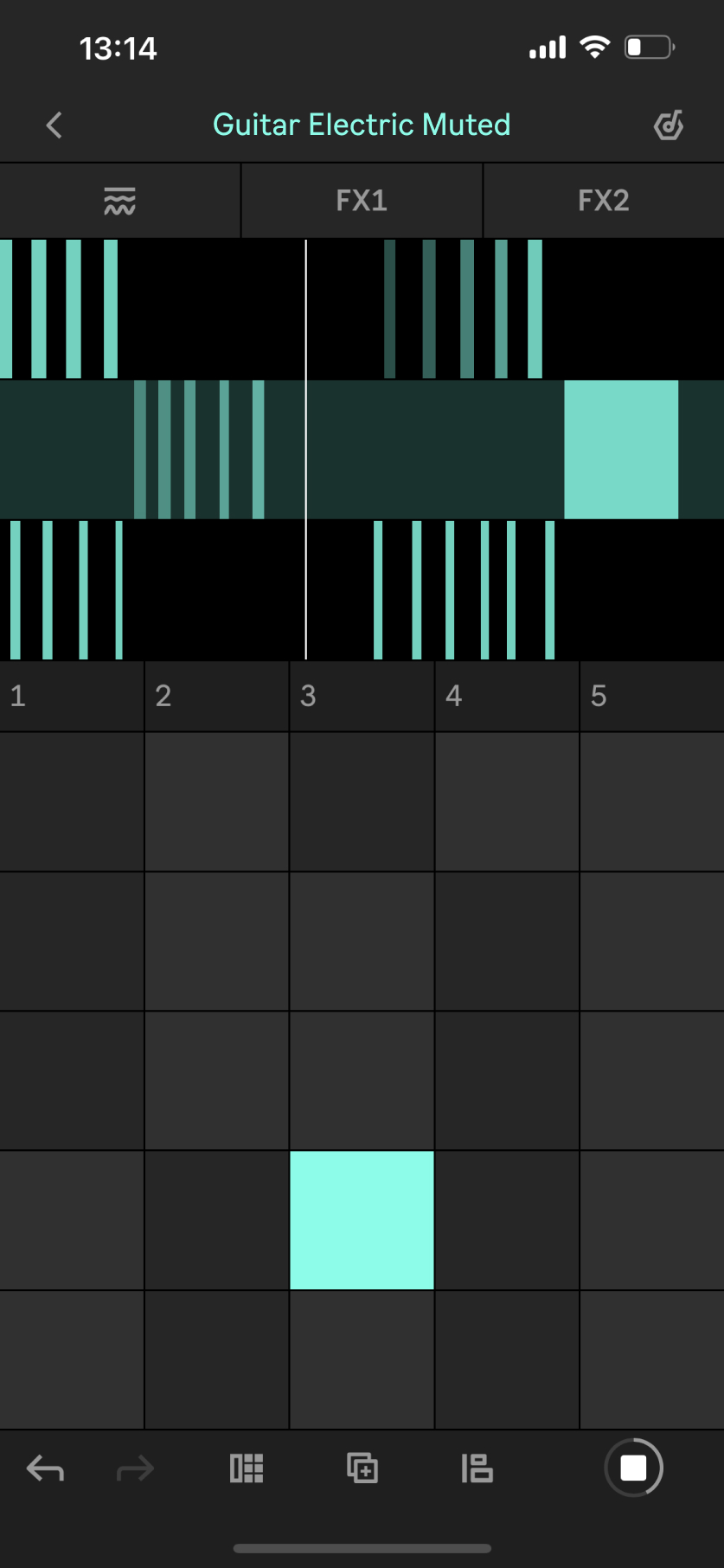Switch to the wave filter tab
The width and height of the screenshot is (724, 1568).
tap(119, 201)
